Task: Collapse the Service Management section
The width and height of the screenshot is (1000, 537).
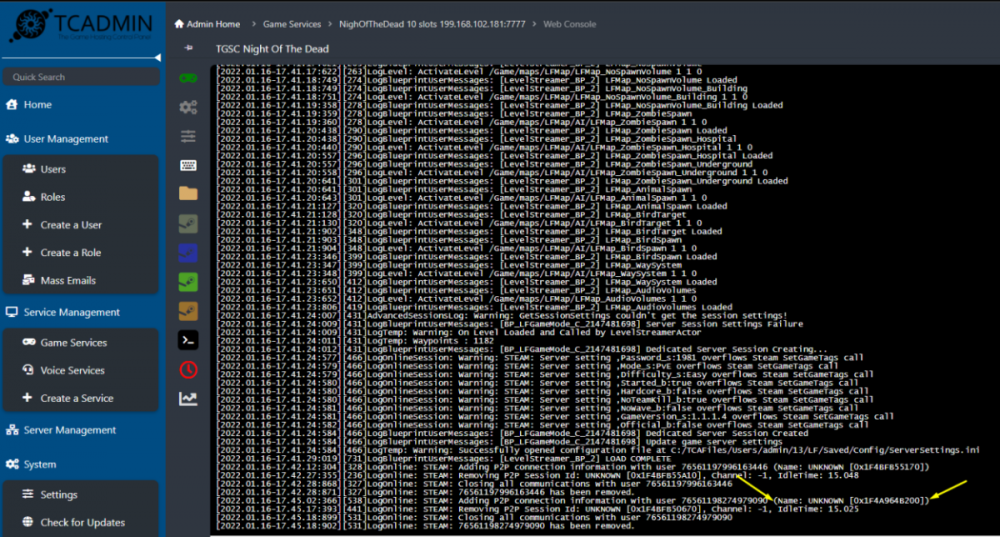Action: [71, 312]
